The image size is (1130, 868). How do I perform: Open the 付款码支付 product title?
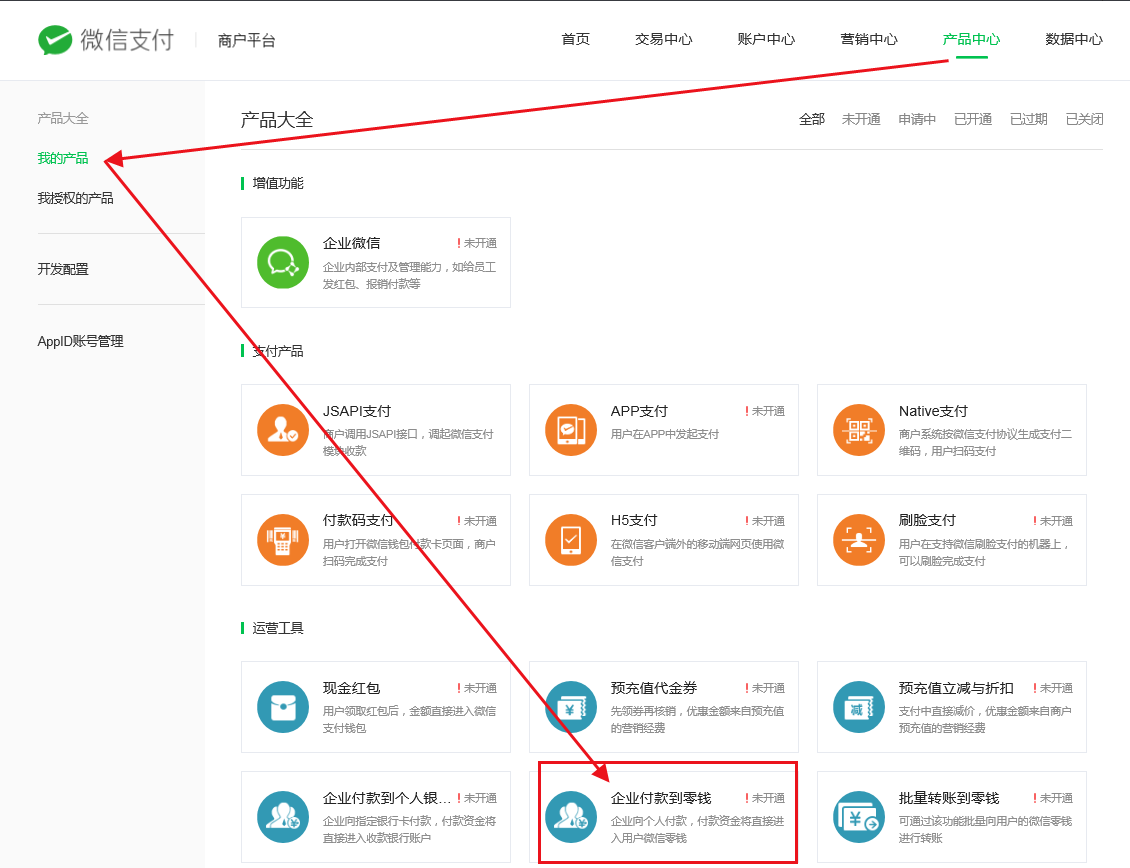(x=358, y=520)
